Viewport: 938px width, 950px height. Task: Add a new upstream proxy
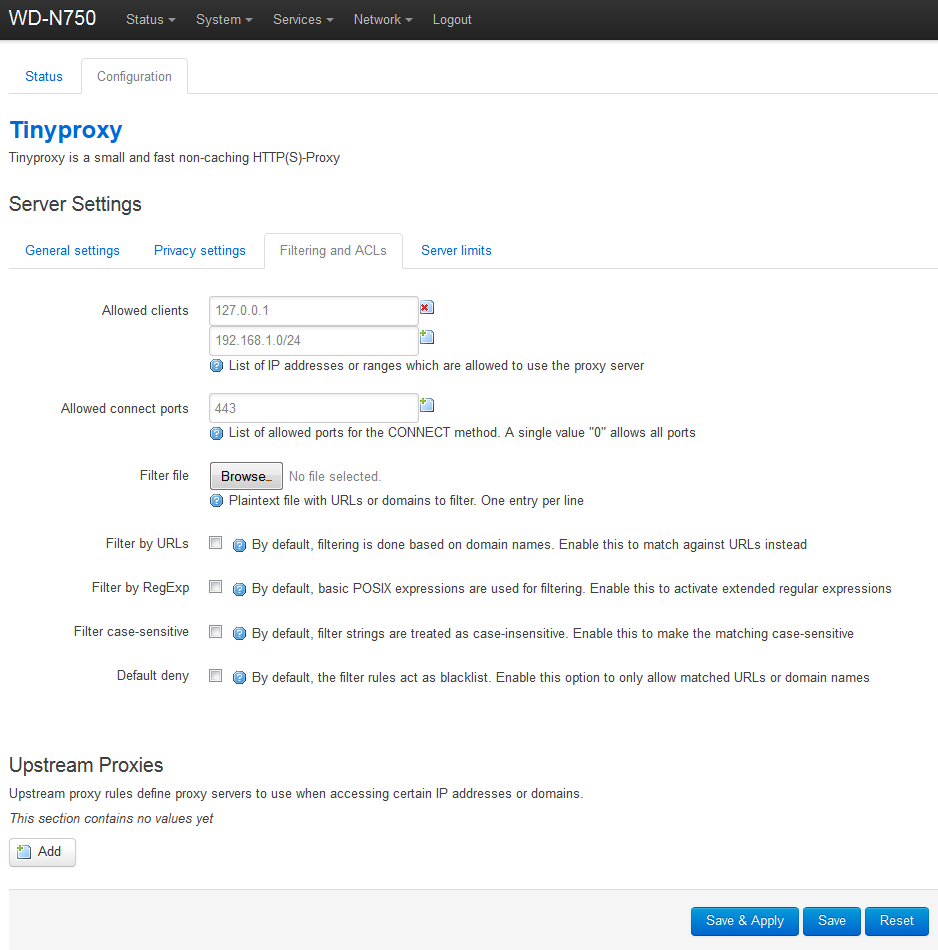[x=42, y=852]
